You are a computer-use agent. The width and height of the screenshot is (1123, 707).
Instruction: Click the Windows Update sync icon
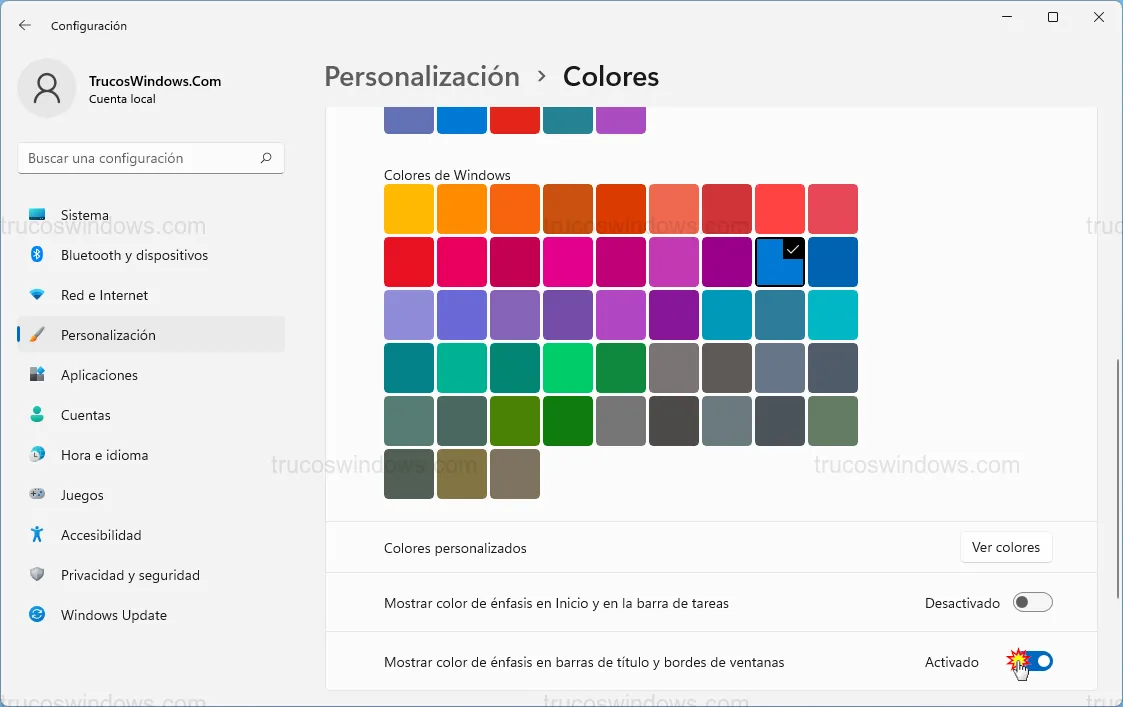coord(37,615)
